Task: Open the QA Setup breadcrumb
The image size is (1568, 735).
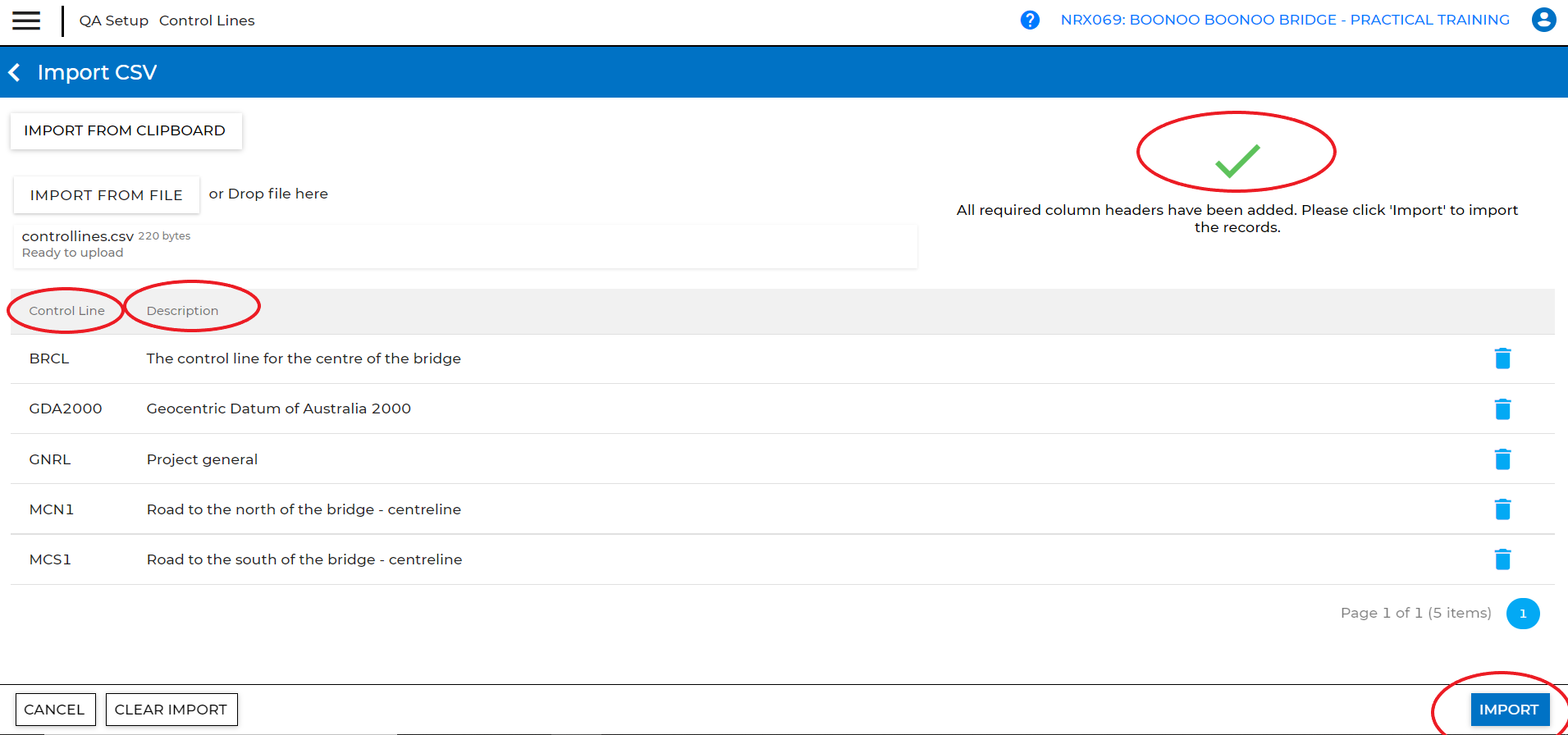Action: (113, 21)
